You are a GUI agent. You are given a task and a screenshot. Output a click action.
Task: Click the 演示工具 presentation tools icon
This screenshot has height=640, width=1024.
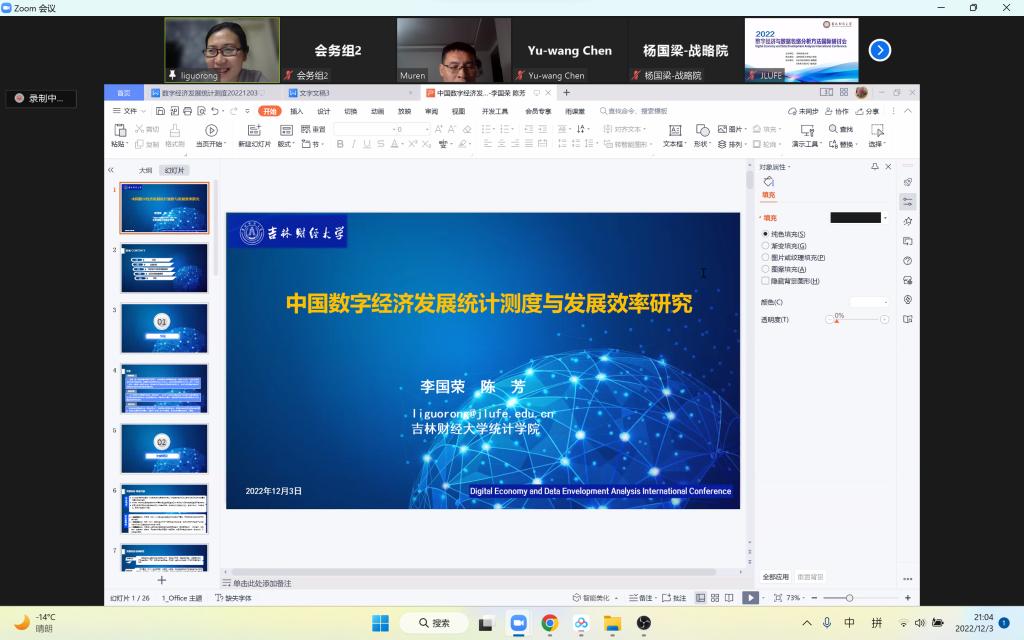pos(807,130)
